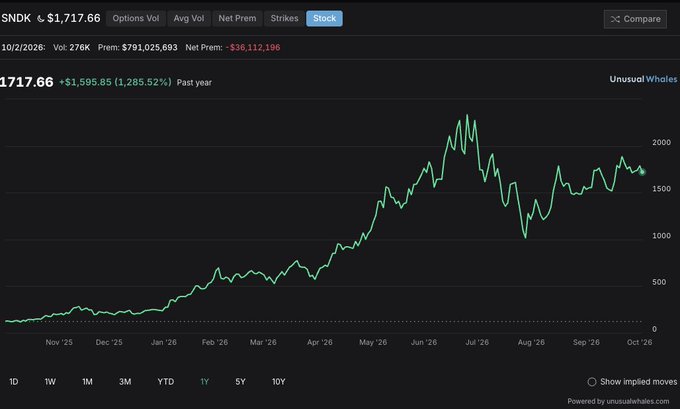Screen dimensions: 680x409
Task: Switch chart to 5Y range
Action: tap(240, 382)
